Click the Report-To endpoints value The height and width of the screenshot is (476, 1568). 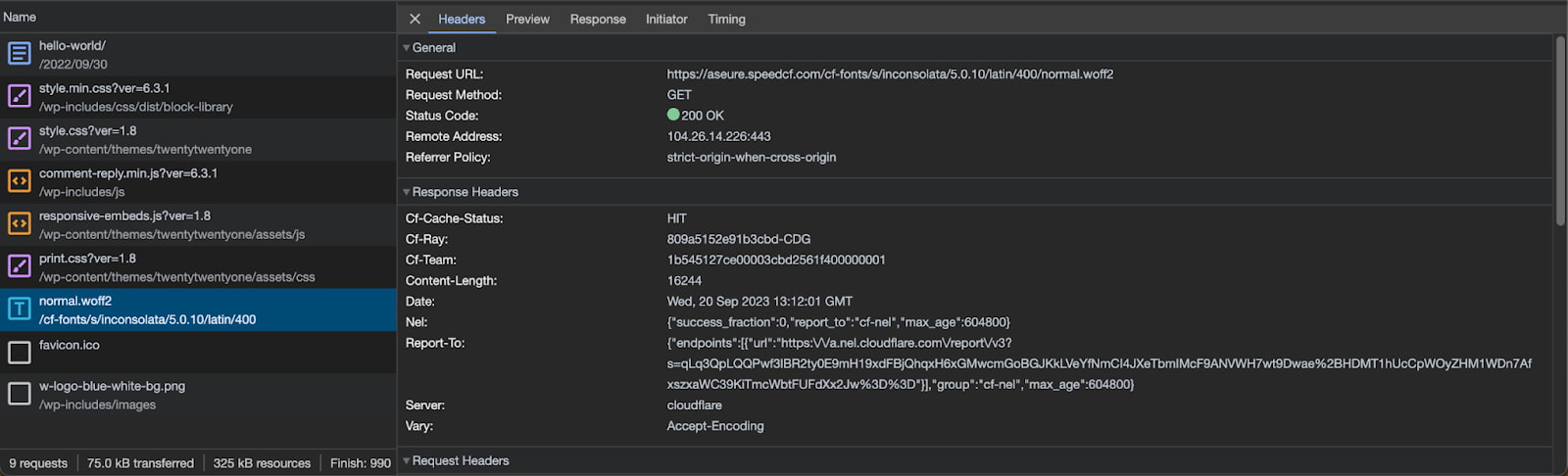[x=1099, y=363]
